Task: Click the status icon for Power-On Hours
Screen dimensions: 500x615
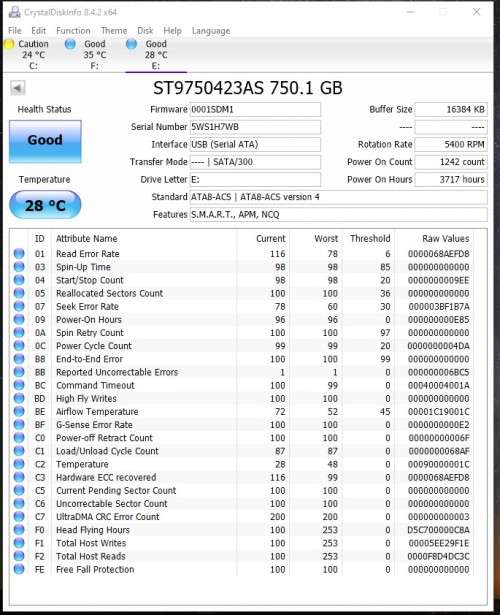Action: [x=19, y=319]
